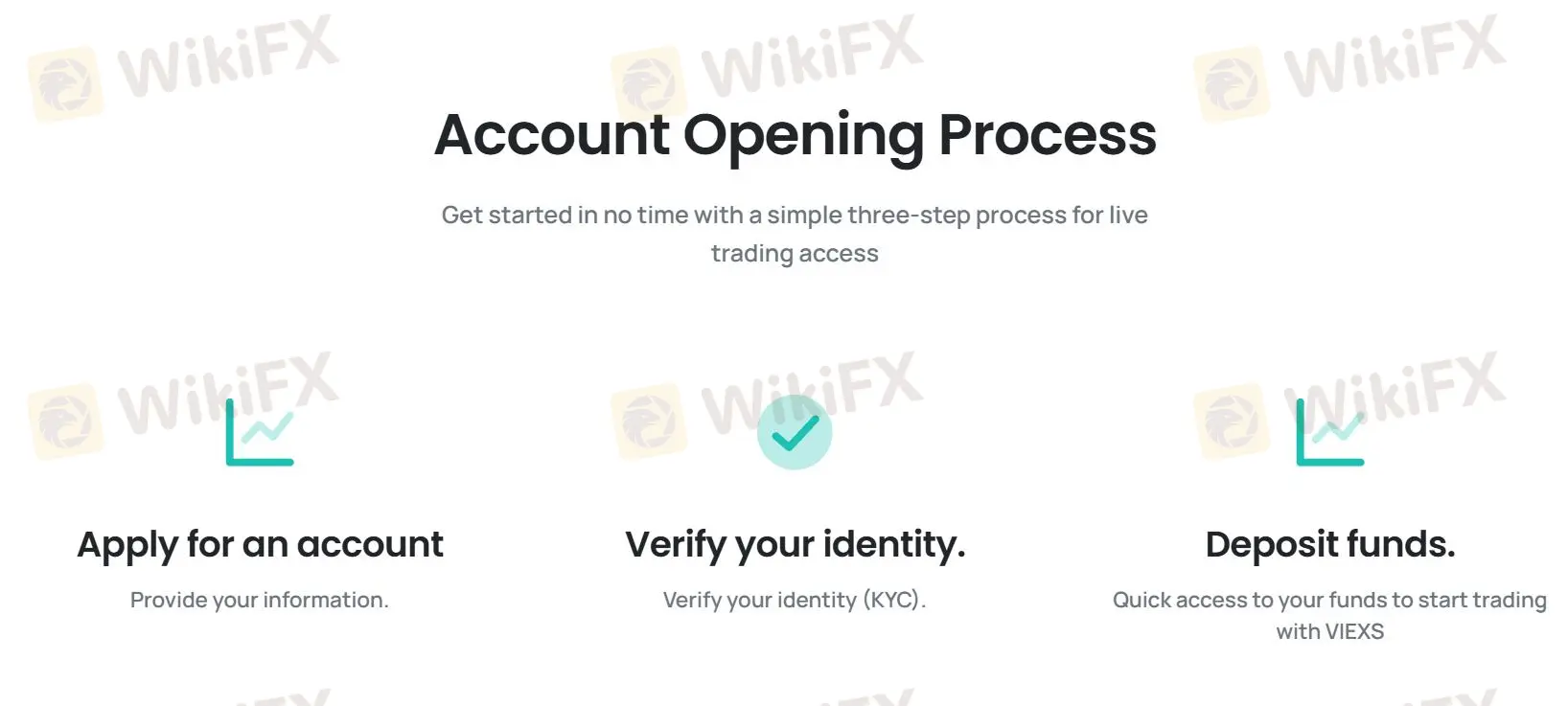Select the Account Opening Process heading

[x=795, y=134]
